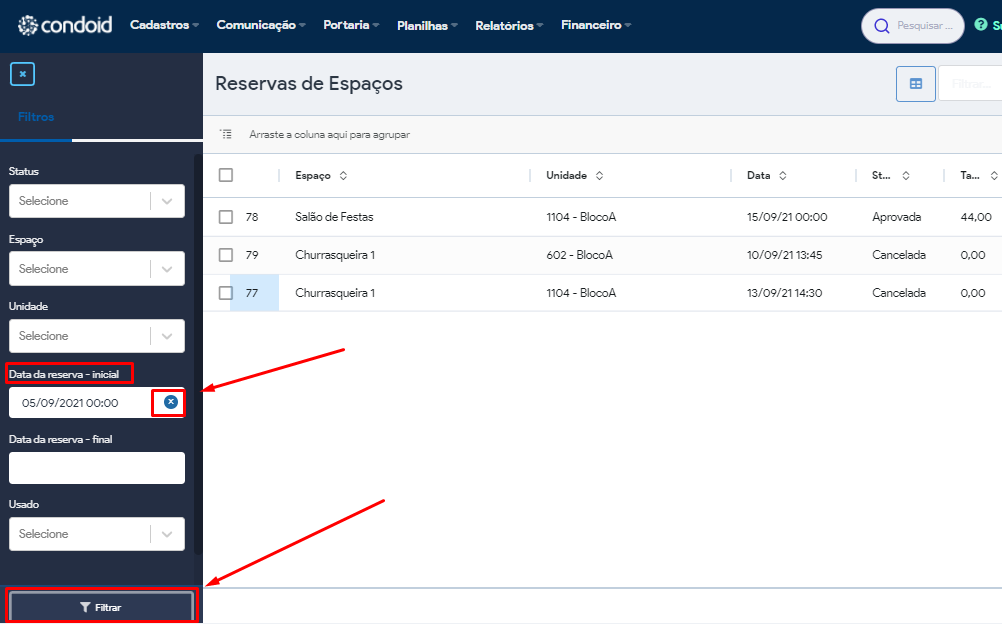
Task: Click 1104 - BlocoA in row 77
Action: point(581,293)
